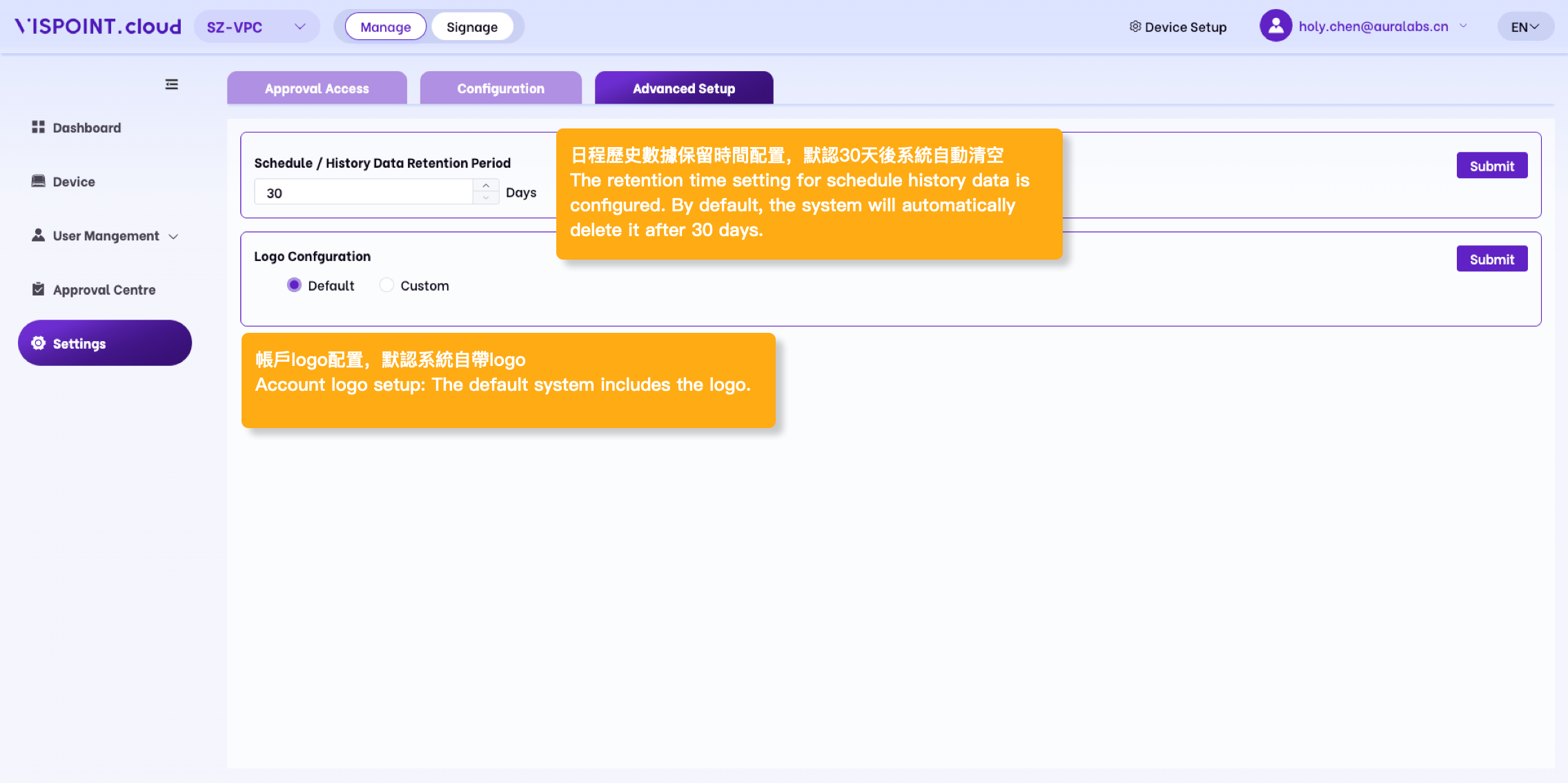
Task: Switch to the Approval Access tab
Action: coord(317,88)
